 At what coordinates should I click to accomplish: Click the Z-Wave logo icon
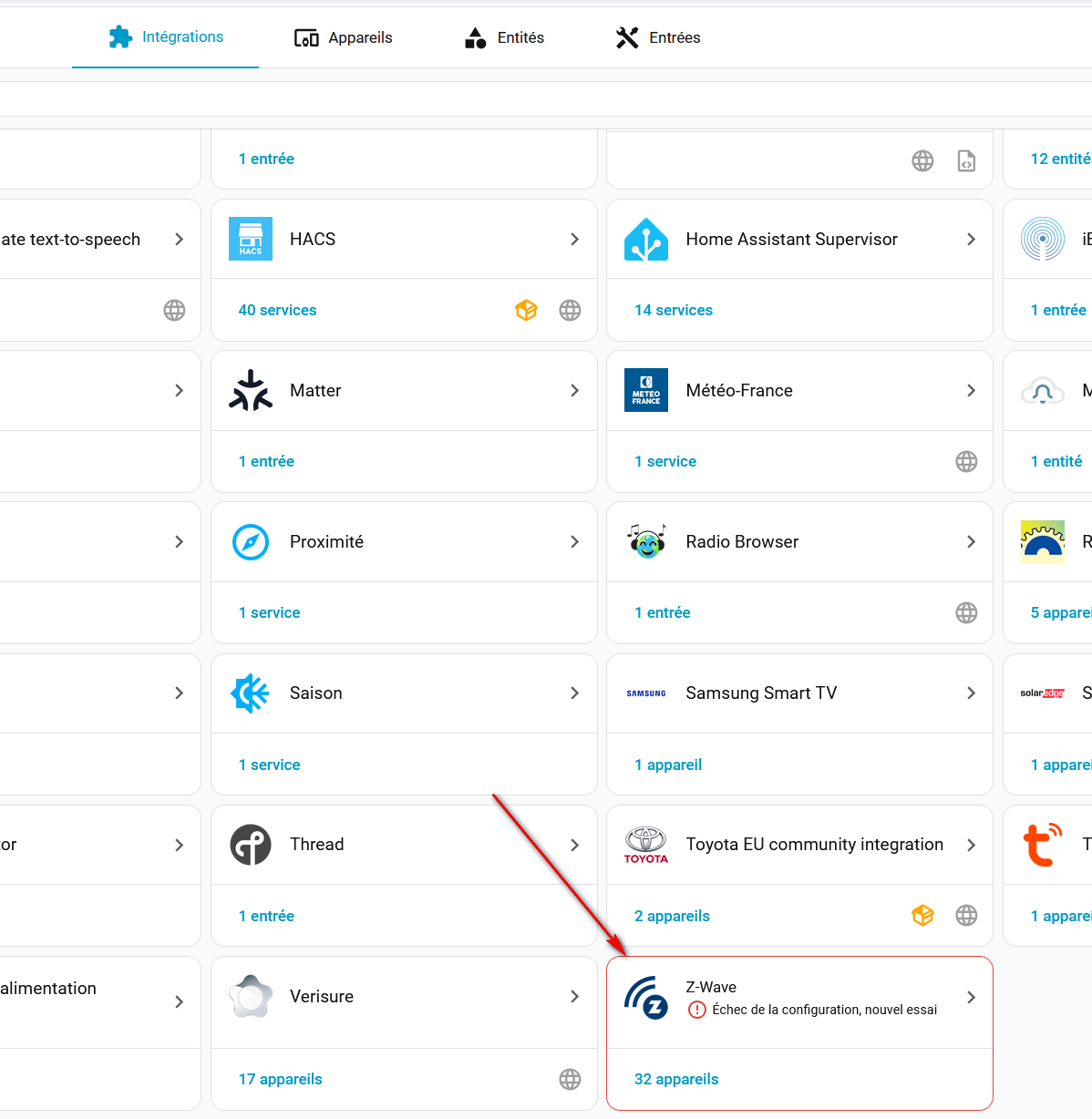point(646,997)
